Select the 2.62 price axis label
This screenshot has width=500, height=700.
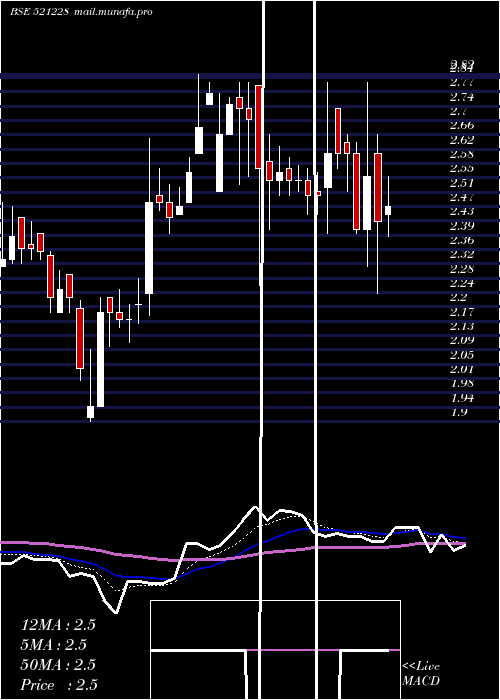pos(462,140)
